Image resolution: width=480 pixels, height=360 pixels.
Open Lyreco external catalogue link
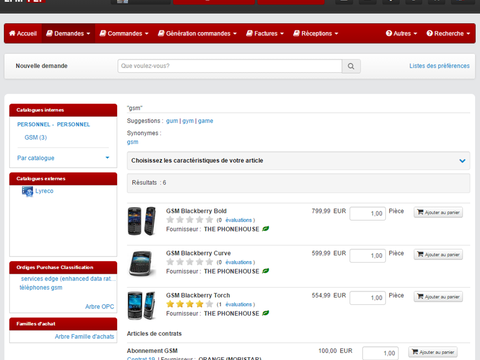pyautogui.click(x=44, y=191)
